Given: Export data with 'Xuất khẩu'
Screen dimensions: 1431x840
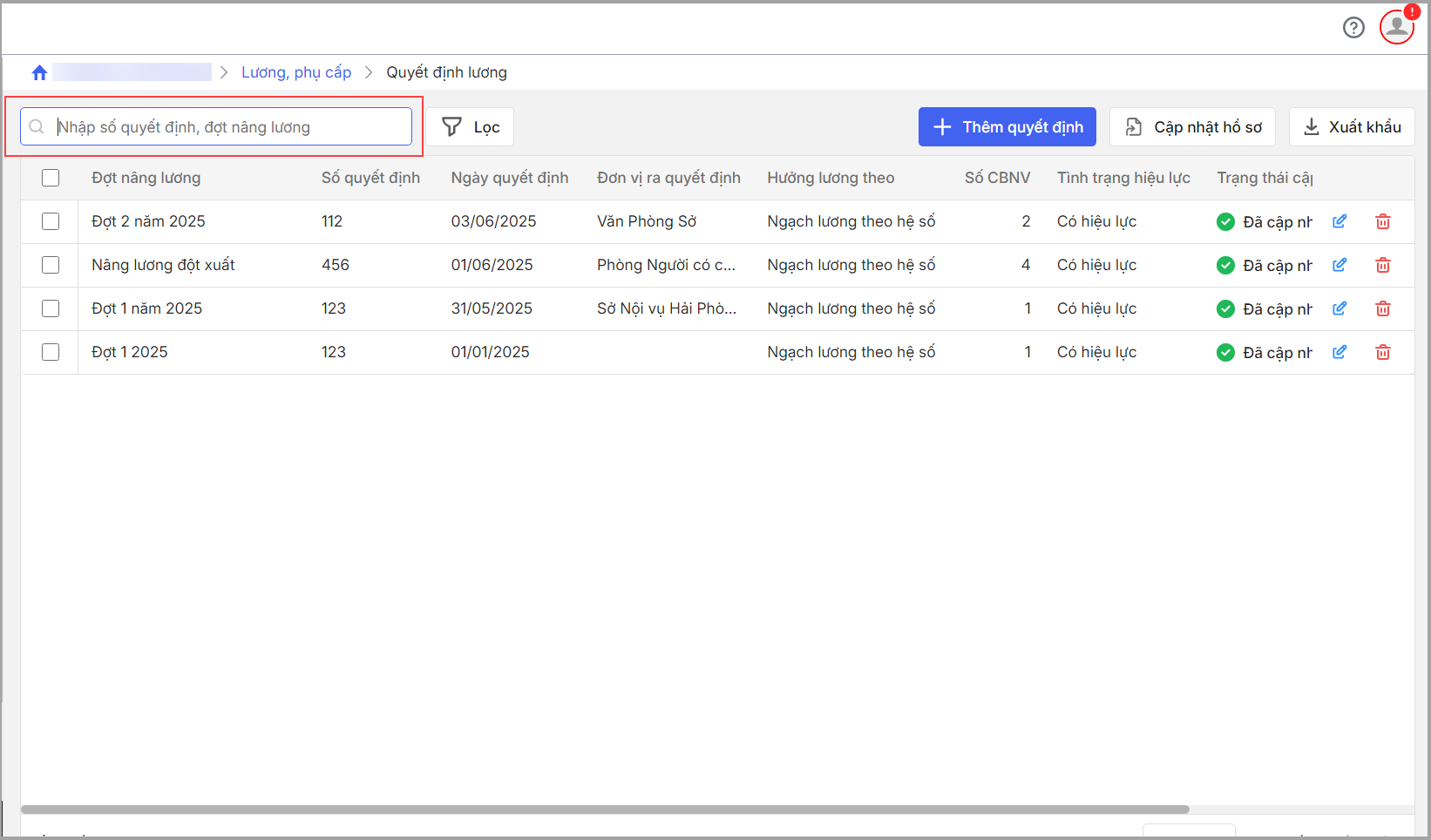Looking at the screenshot, I should pyautogui.click(x=1352, y=127).
